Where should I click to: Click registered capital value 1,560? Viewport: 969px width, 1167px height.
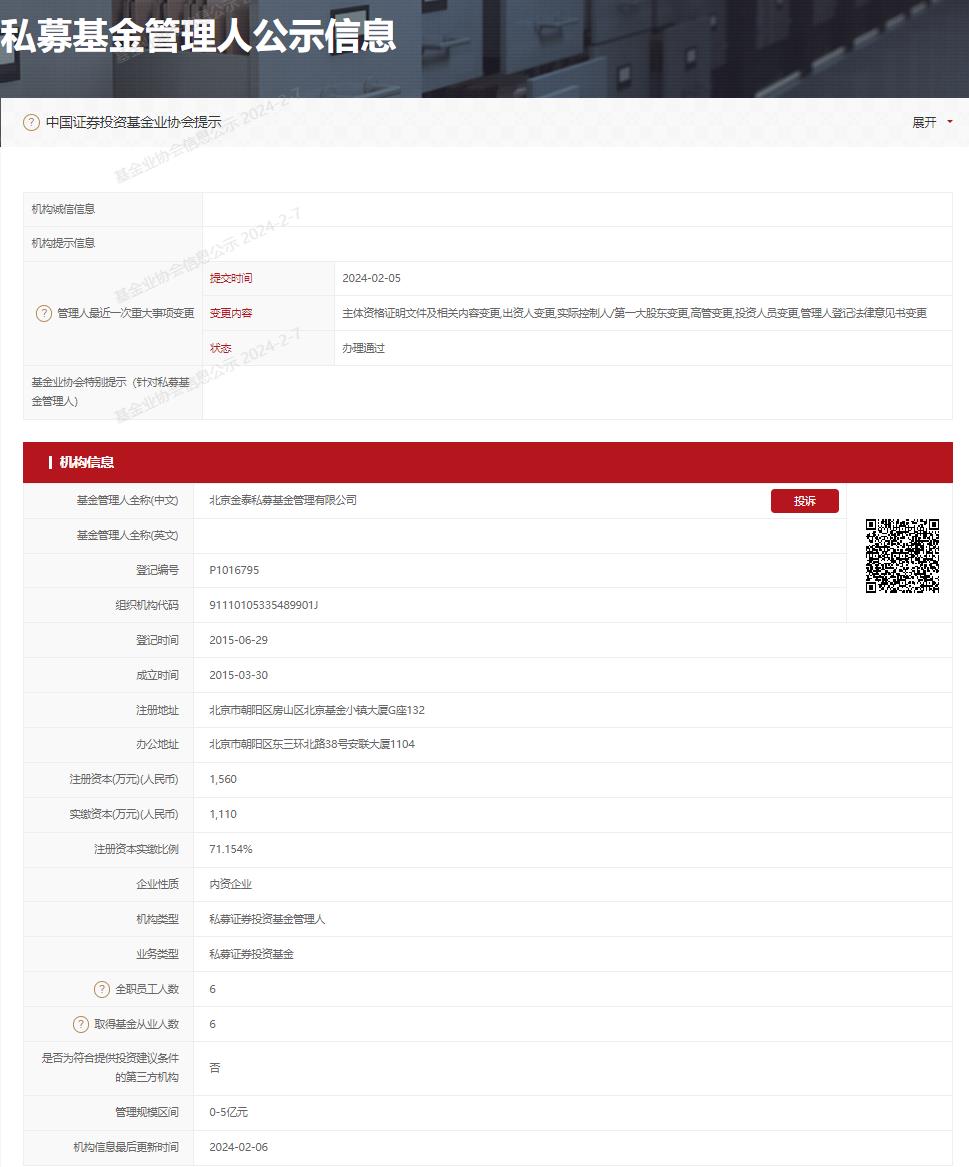click(x=223, y=779)
